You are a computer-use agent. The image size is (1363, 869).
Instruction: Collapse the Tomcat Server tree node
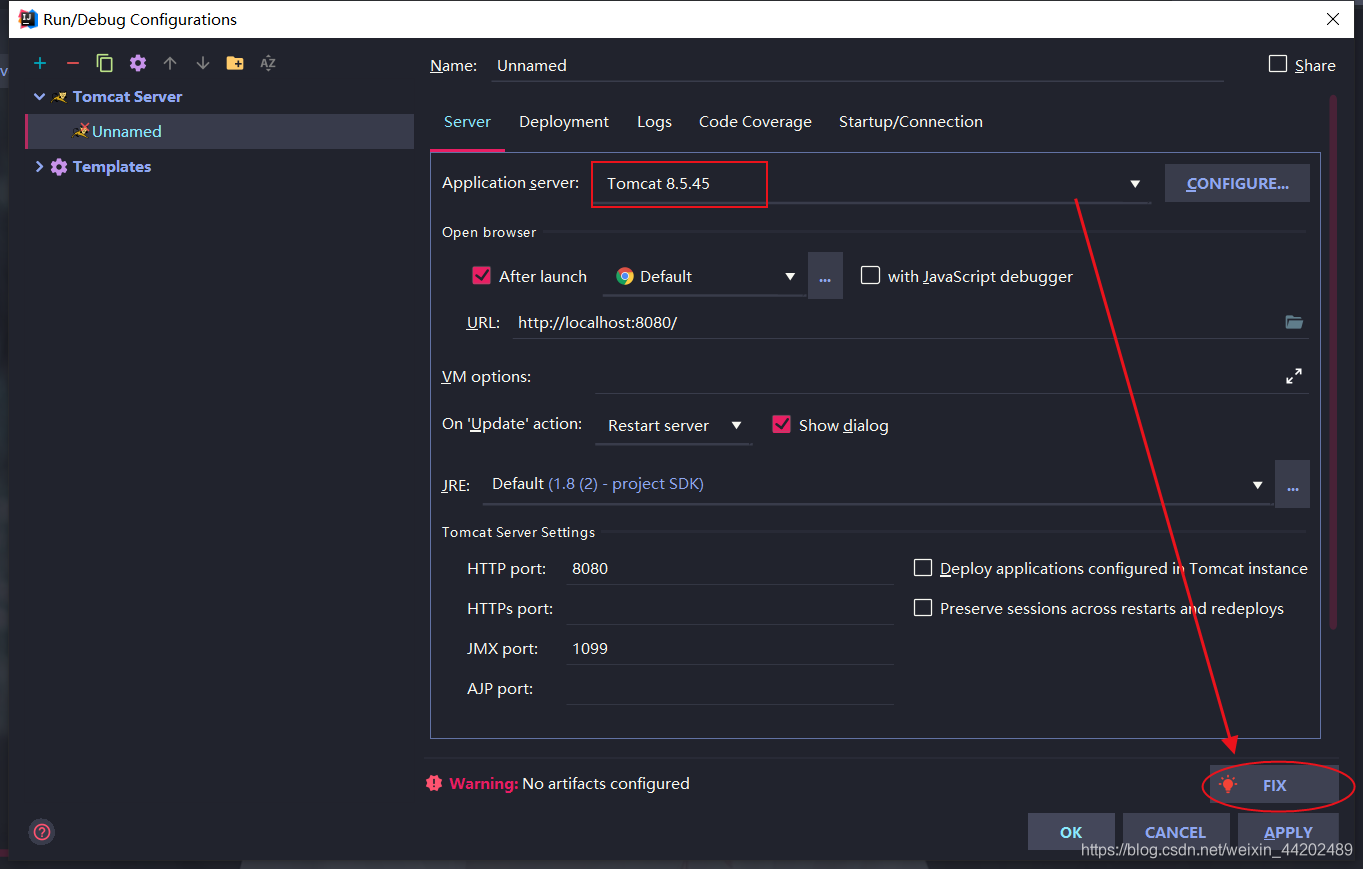point(40,97)
